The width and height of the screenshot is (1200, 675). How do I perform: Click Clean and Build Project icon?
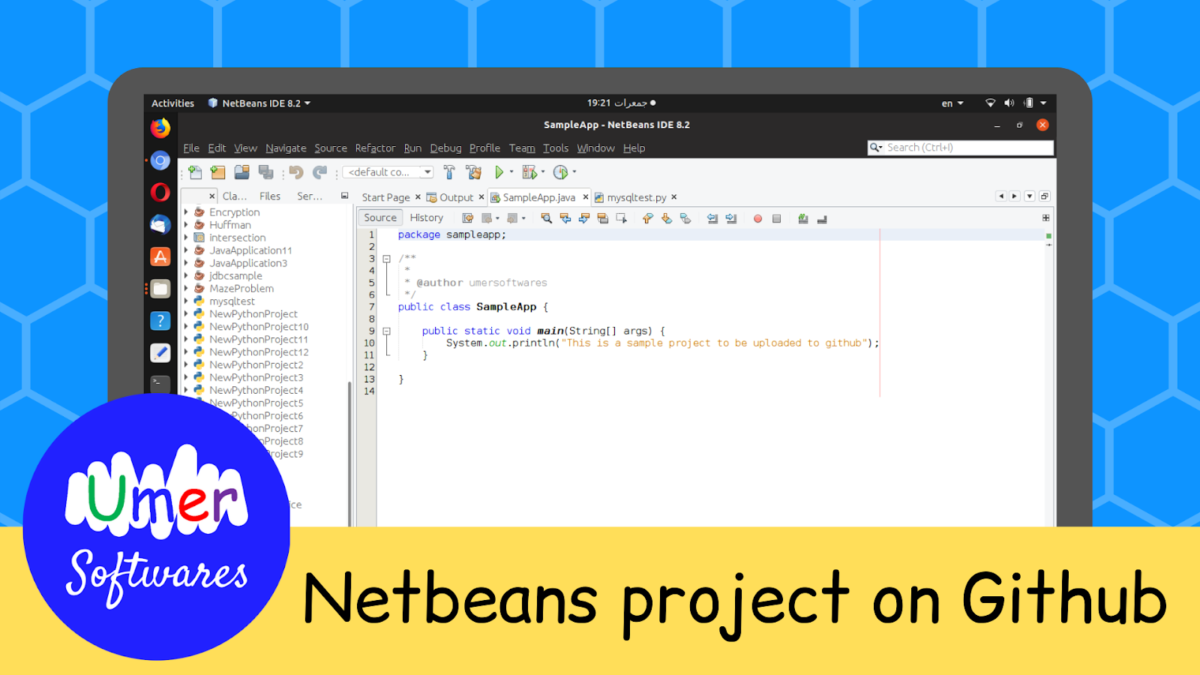click(474, 173)
